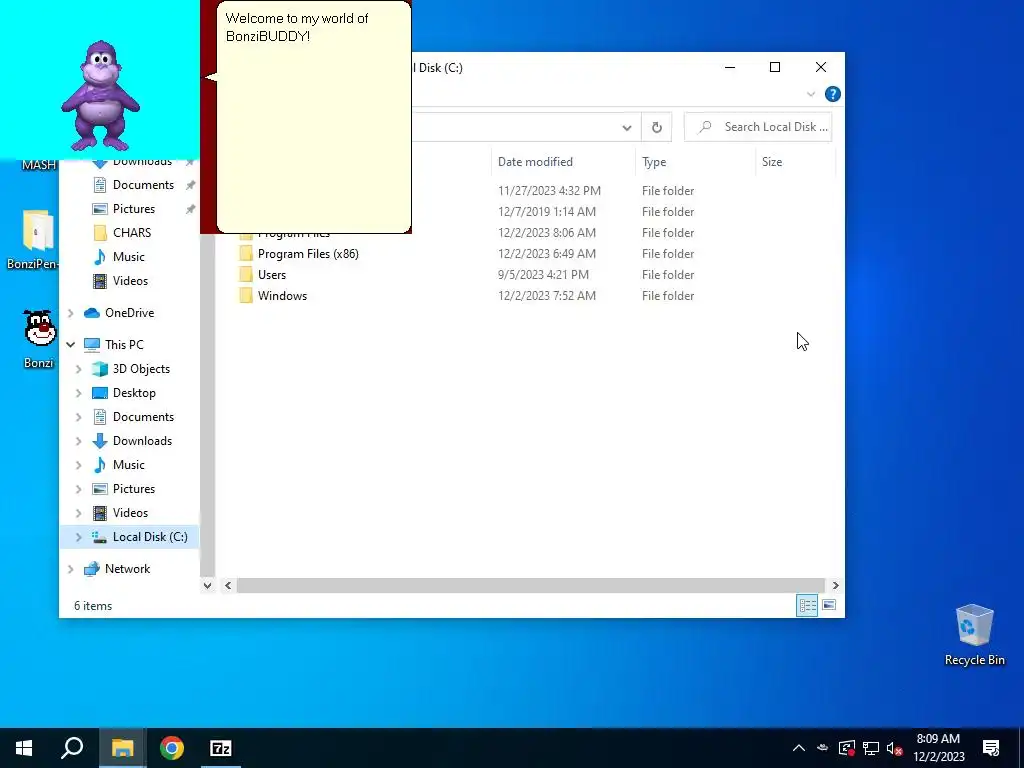Select This PC in navigation pane
Viewport: 1024px width, 768px height.
(124, 345)
